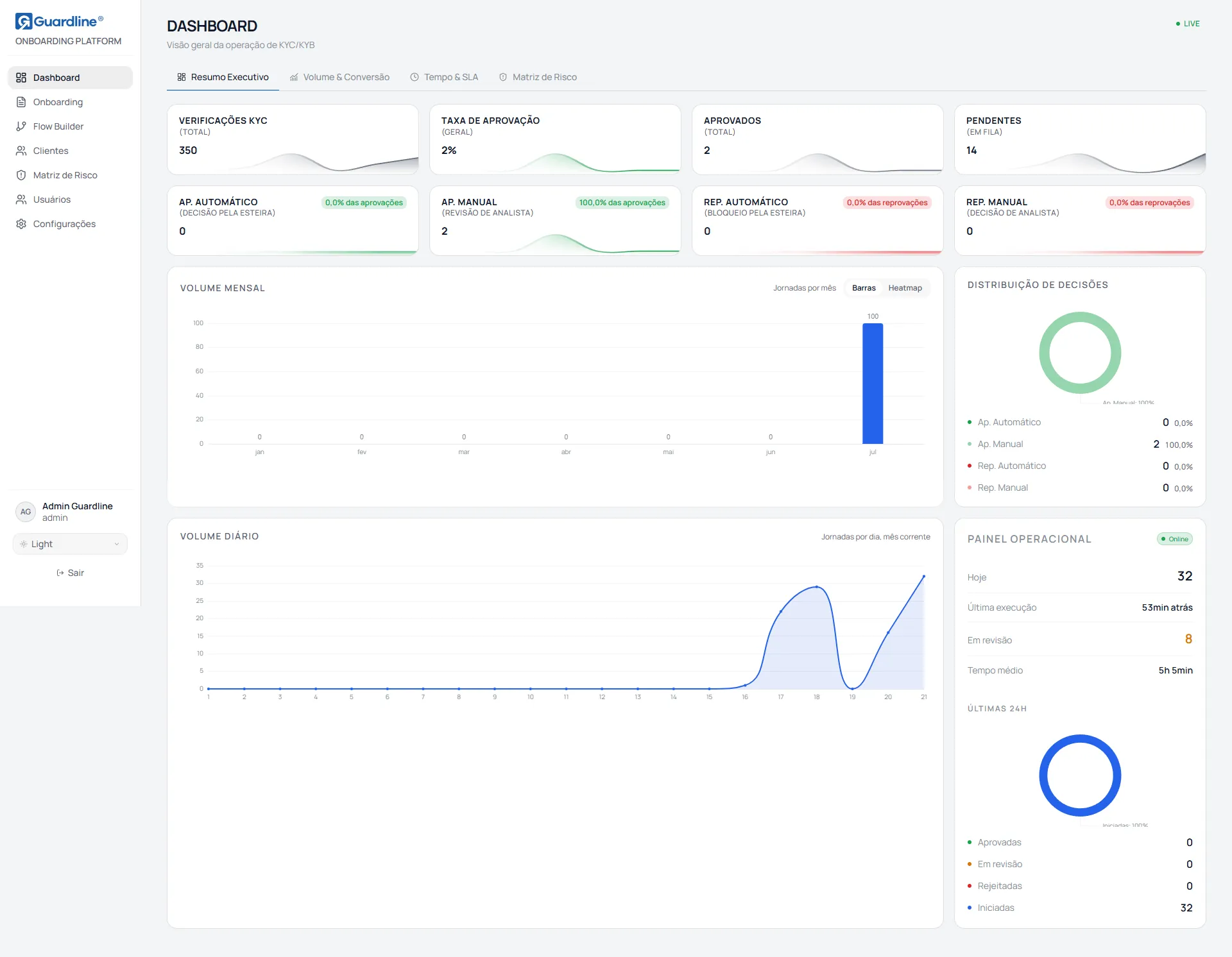Click the Em revisão orange value 8
1232x957 pixels.
click(1188, 639)
